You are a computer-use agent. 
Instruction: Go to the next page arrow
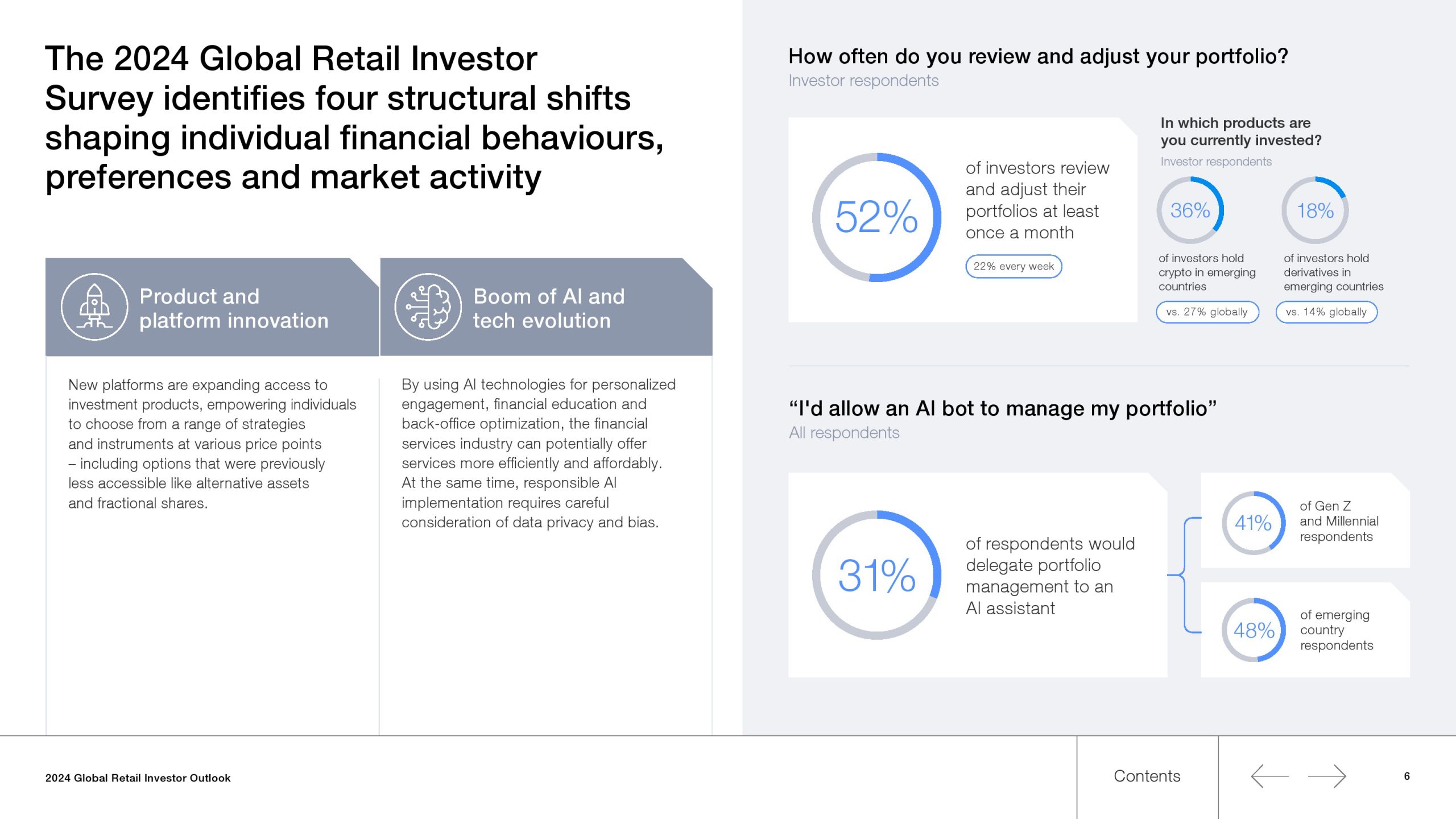click(1327, 776)
